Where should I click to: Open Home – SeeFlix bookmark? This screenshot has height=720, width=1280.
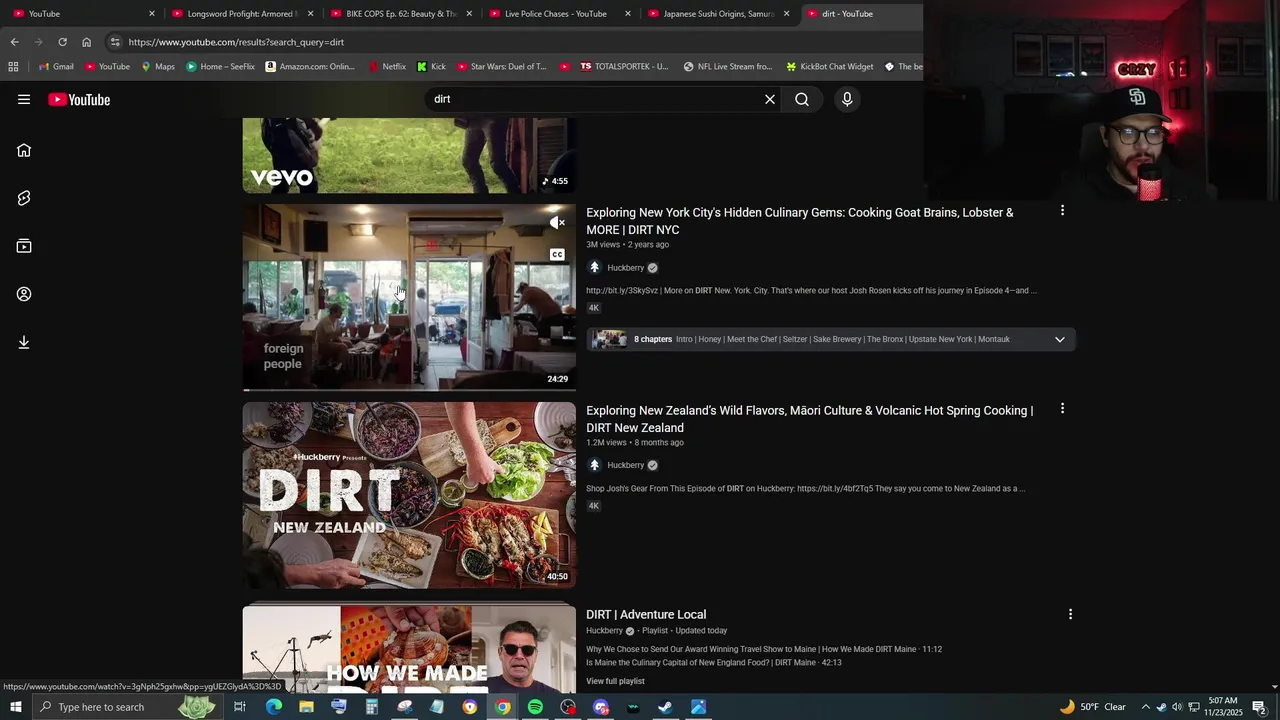click(220, 67)
